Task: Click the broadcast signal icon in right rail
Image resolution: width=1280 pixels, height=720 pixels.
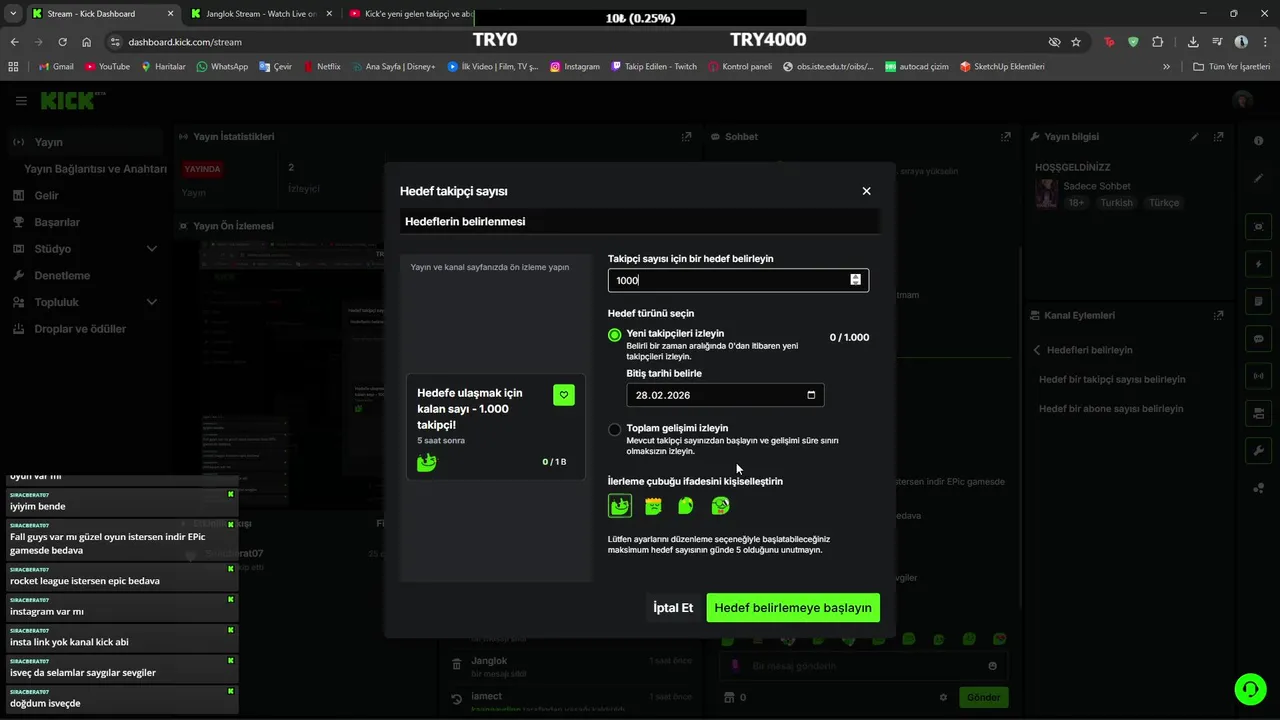Action: [1258, 376]
